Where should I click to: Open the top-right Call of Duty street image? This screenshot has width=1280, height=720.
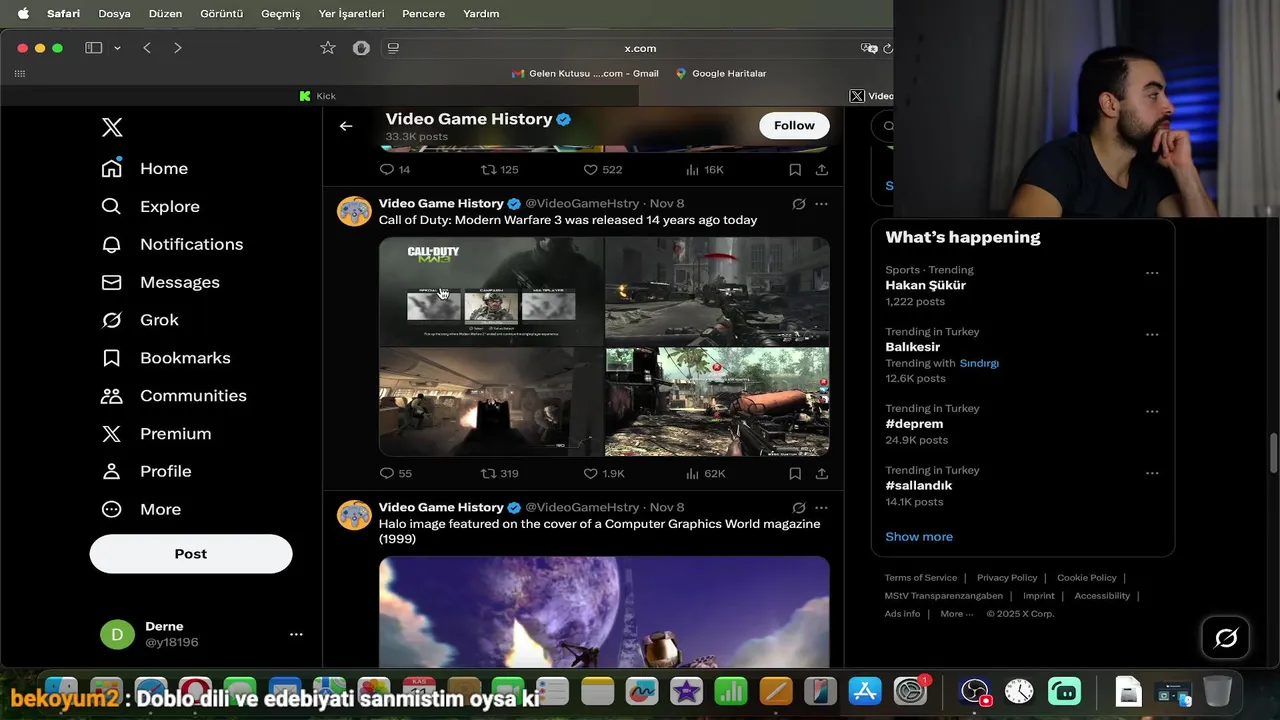coord(717,291)
